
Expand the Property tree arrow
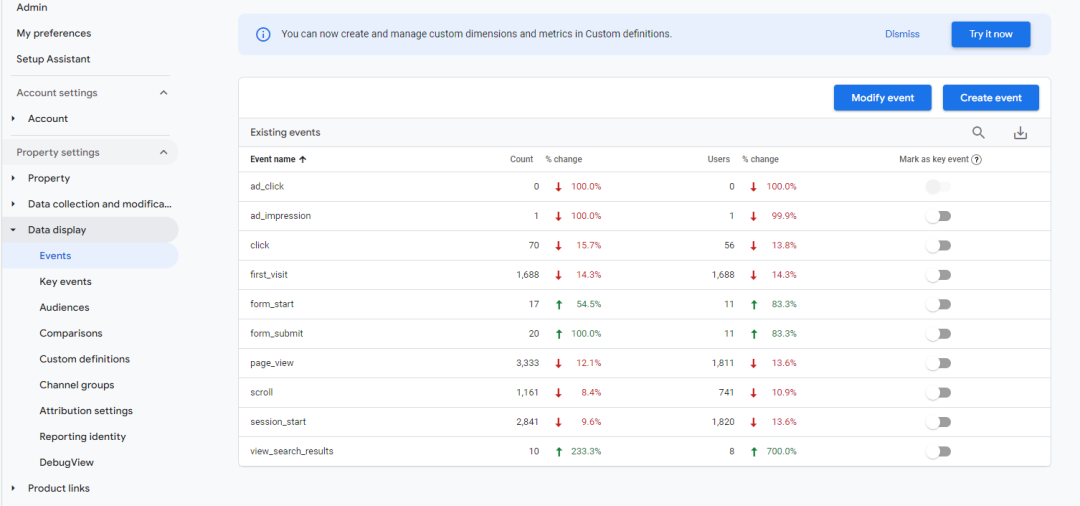(x=13, y=178)
